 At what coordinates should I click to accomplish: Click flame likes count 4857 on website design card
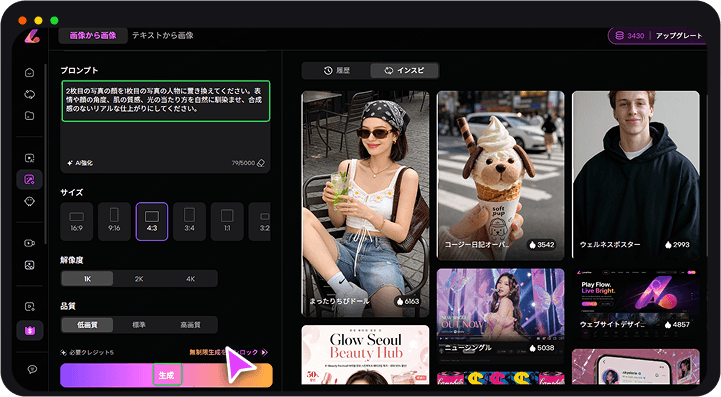[x=676, y=324]
